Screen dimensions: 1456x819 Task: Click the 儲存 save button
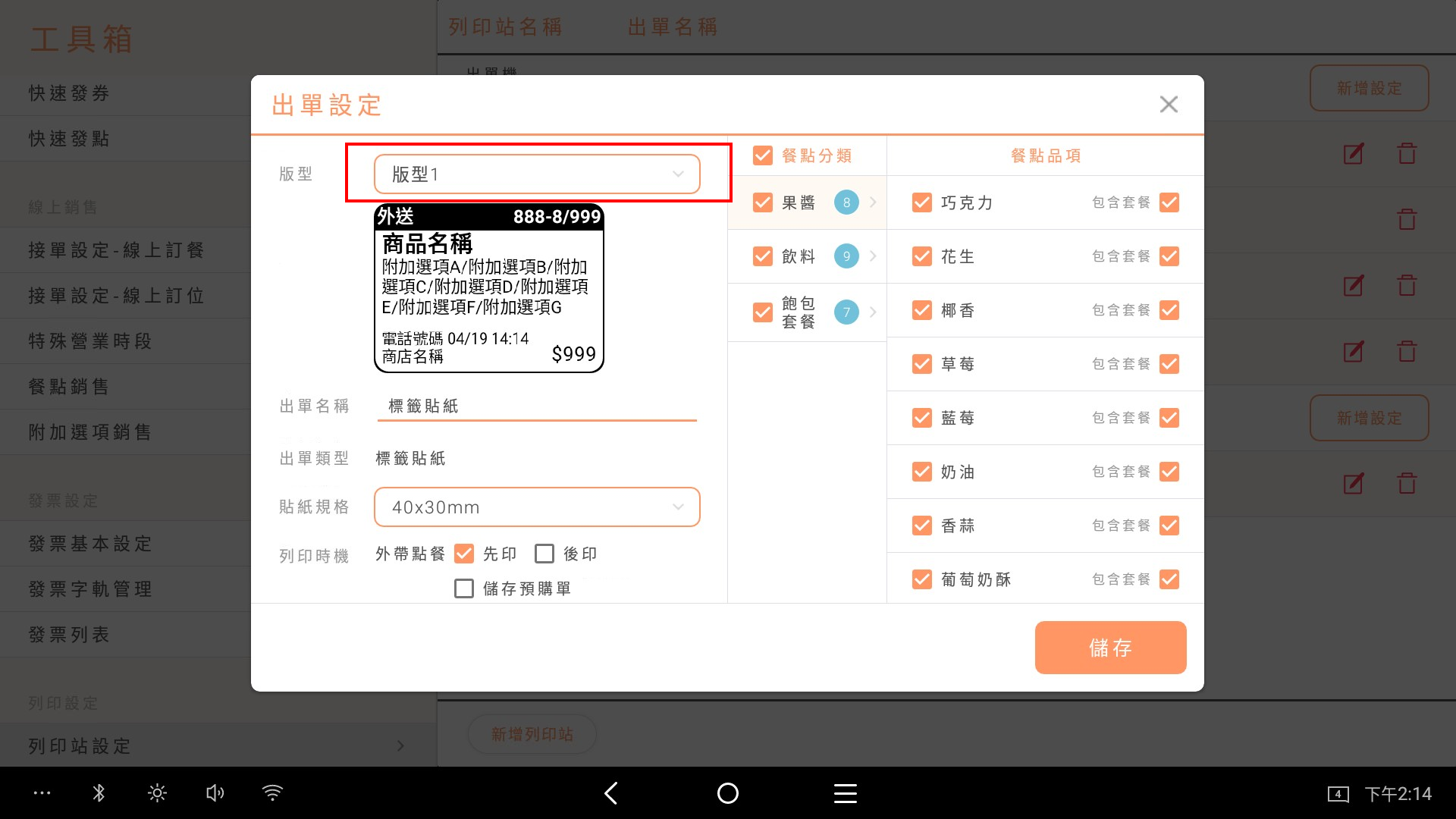pyautogui.click(x=1109, y=648)
